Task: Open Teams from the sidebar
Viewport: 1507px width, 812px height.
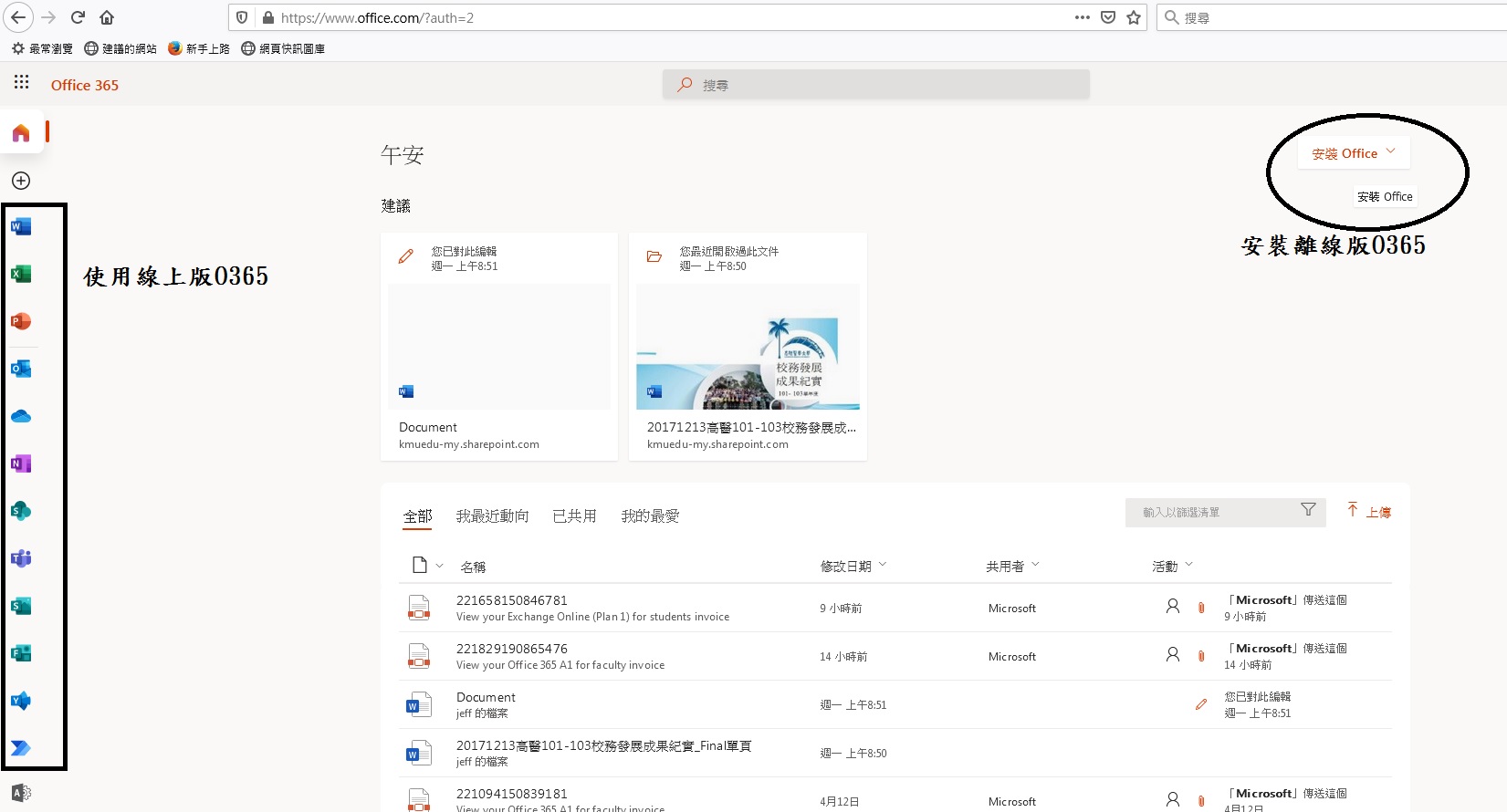Action: click(21, 558)
